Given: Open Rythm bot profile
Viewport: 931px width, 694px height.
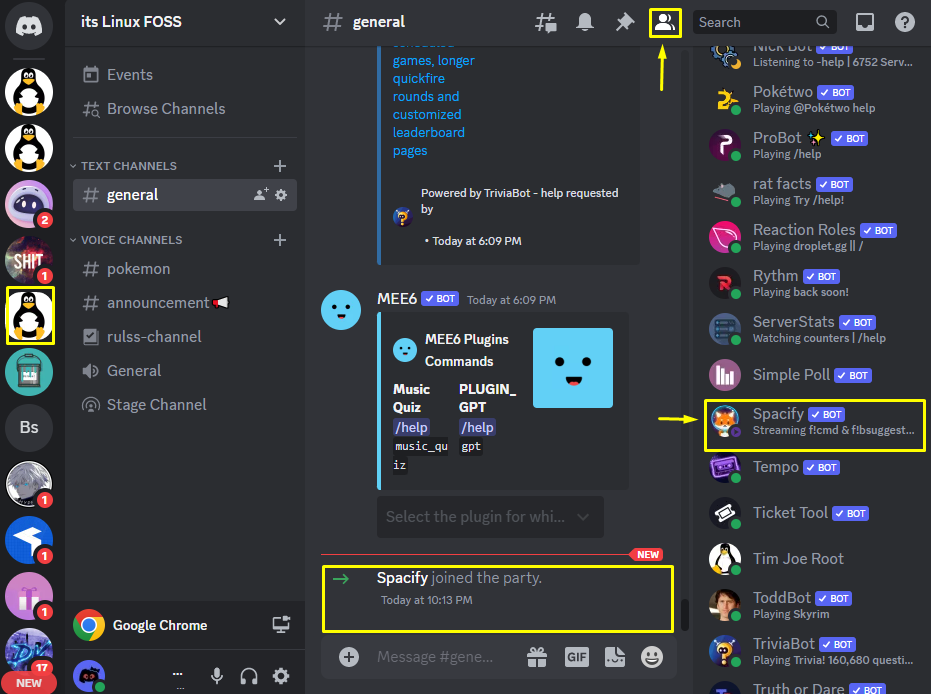Looking at the screenshot, I should coord(812,283).
